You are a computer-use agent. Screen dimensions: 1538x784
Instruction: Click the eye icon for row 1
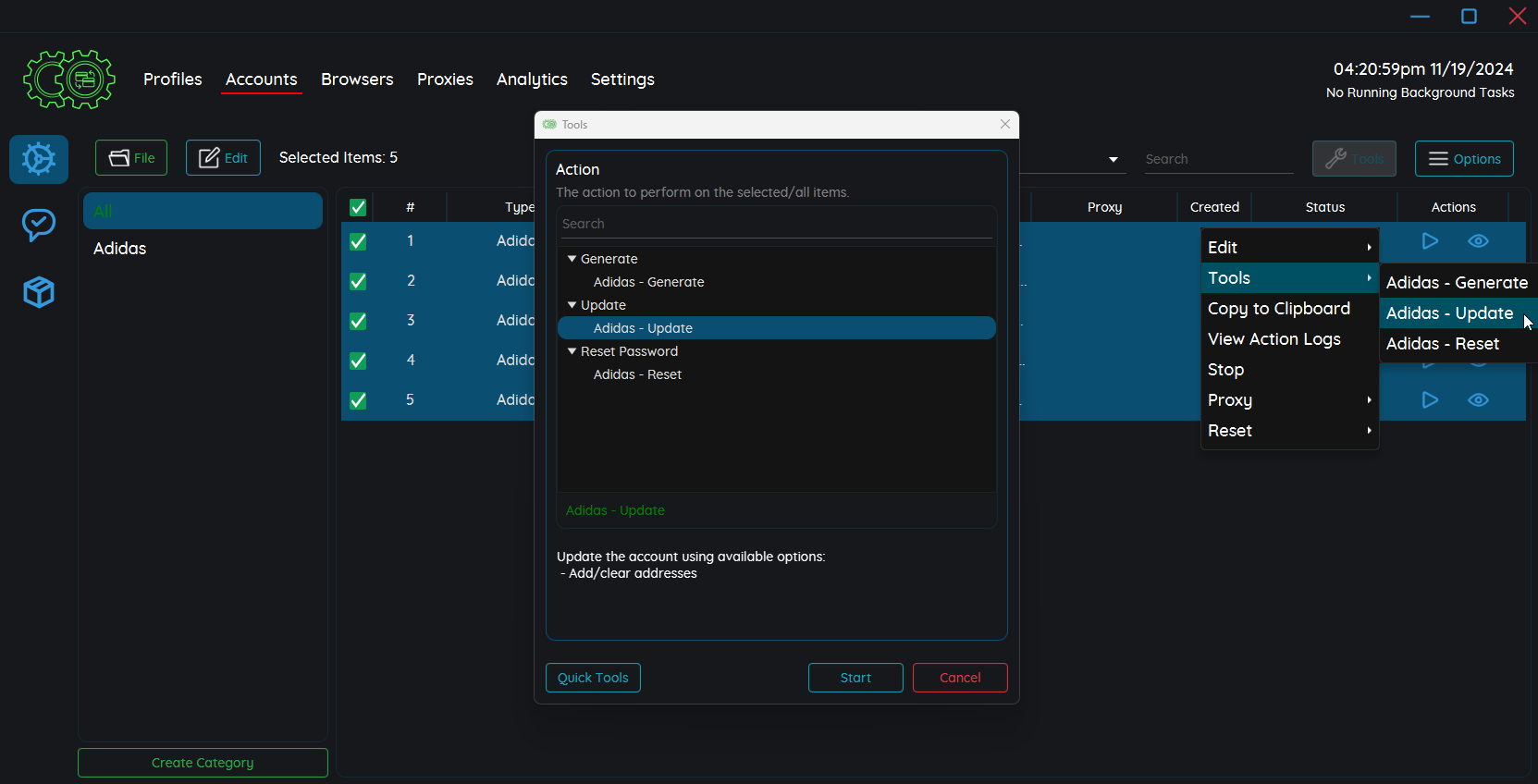pyautogui.click(x=1478, y=241)
